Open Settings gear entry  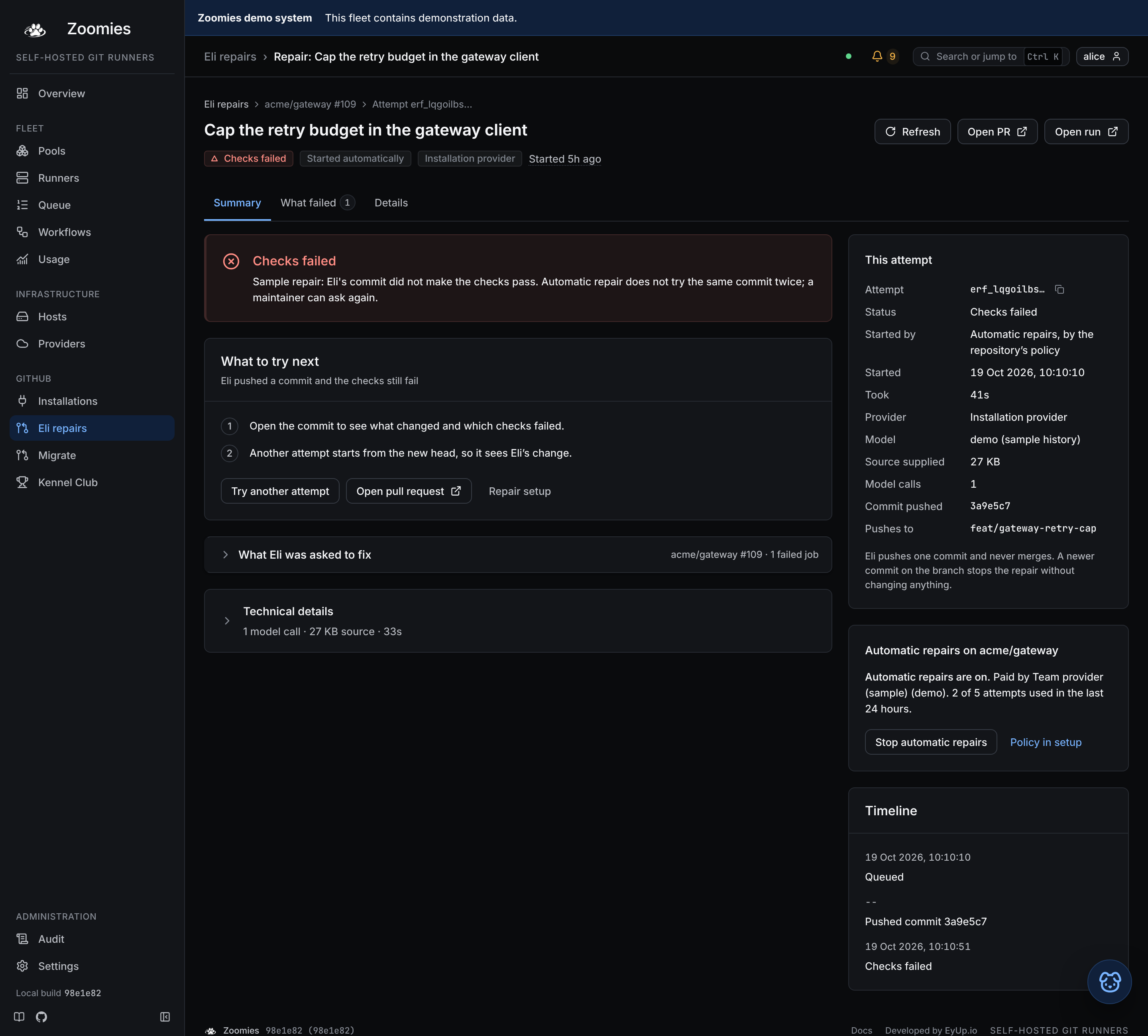click(92, 966)
